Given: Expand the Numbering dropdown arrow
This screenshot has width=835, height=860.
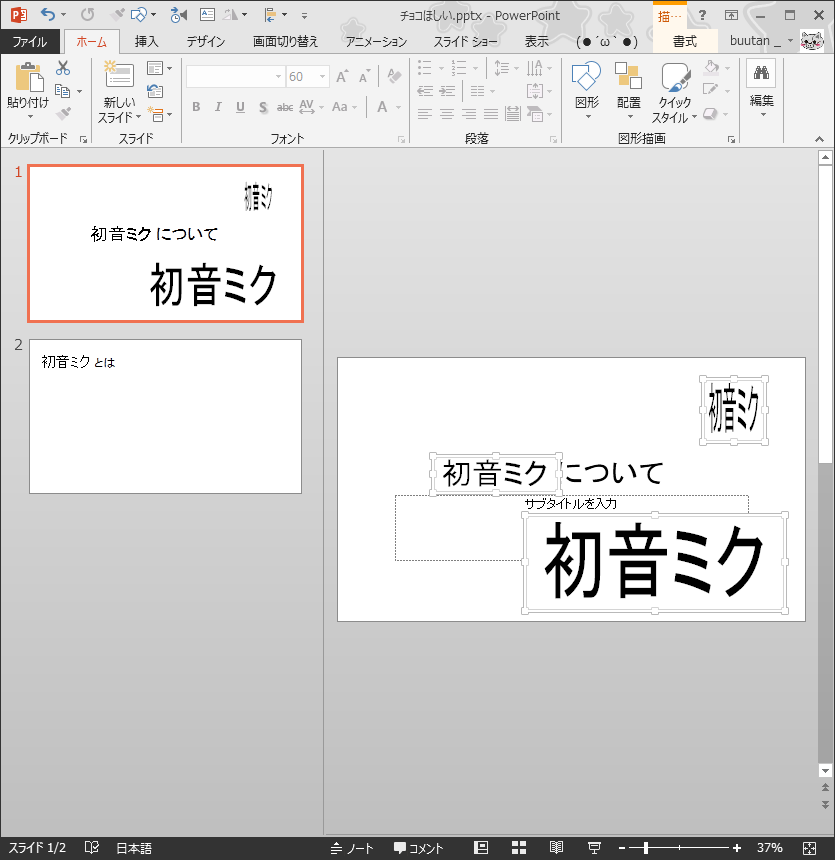Looking at the screenshot, I should click(476, 69).
